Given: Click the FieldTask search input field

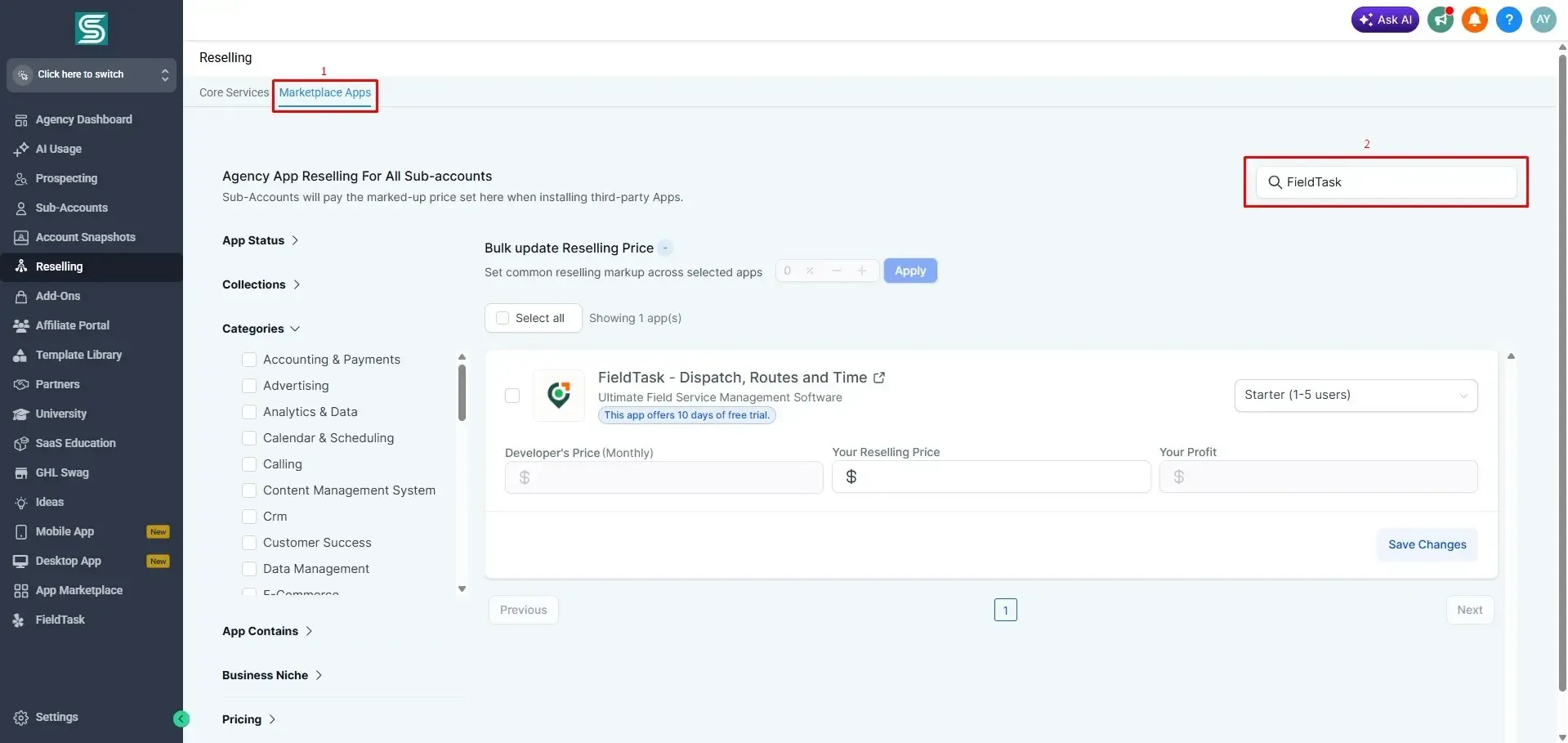Looking at the screenshot, I should pos(1387,182).
